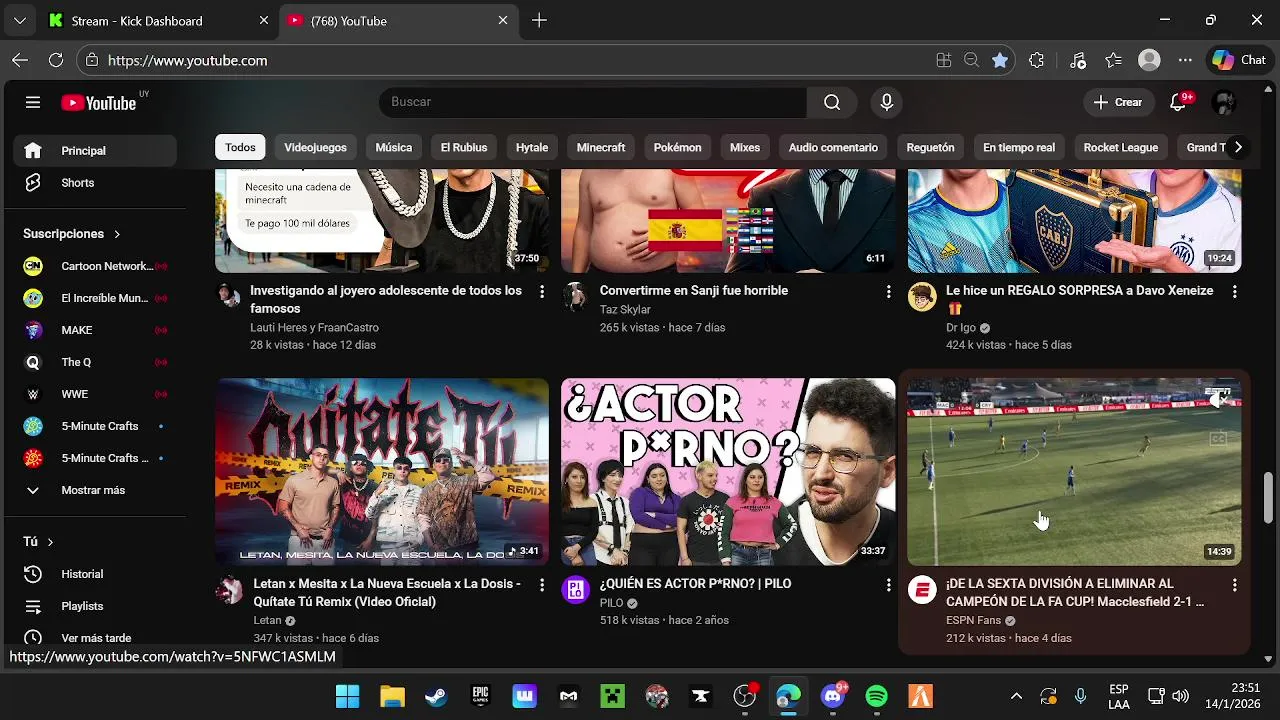Toggle the favorites star in address bar
The image size is (1280, 720).
1000,60
